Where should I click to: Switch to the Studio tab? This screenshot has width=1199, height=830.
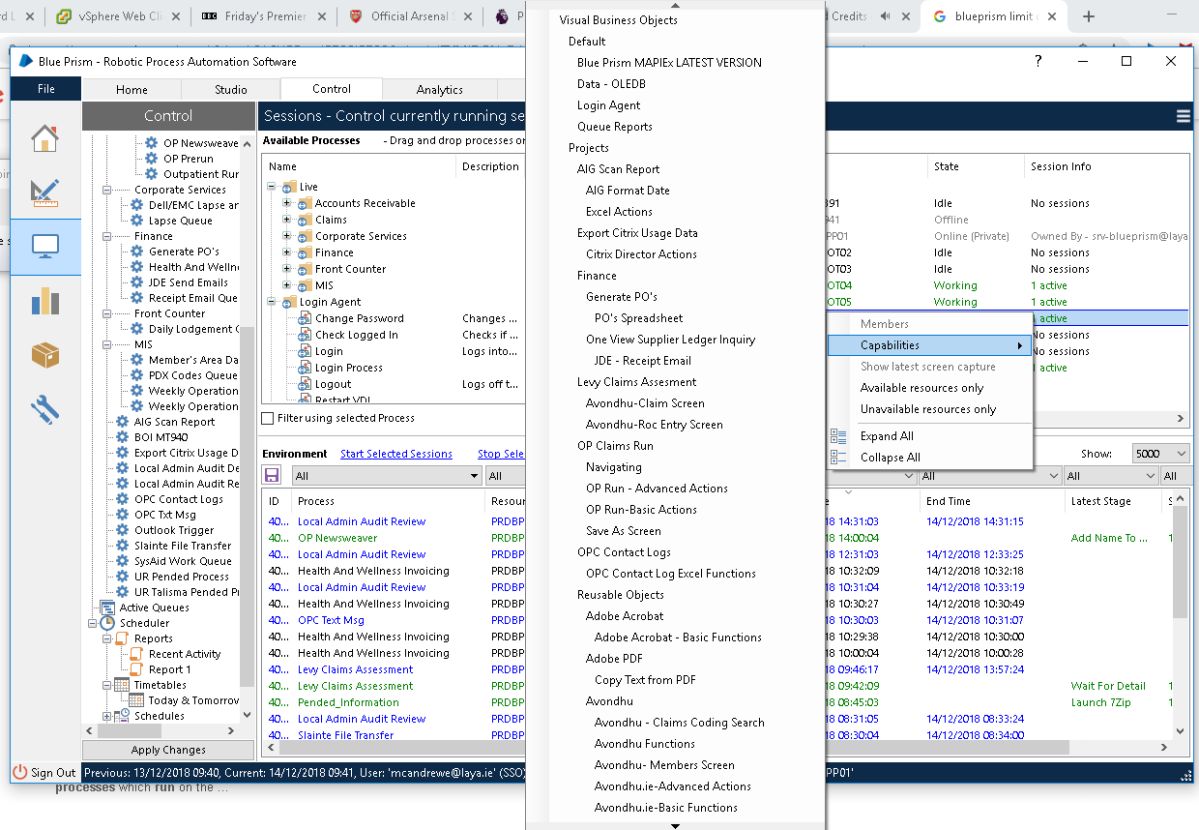[x=231, y=90]
